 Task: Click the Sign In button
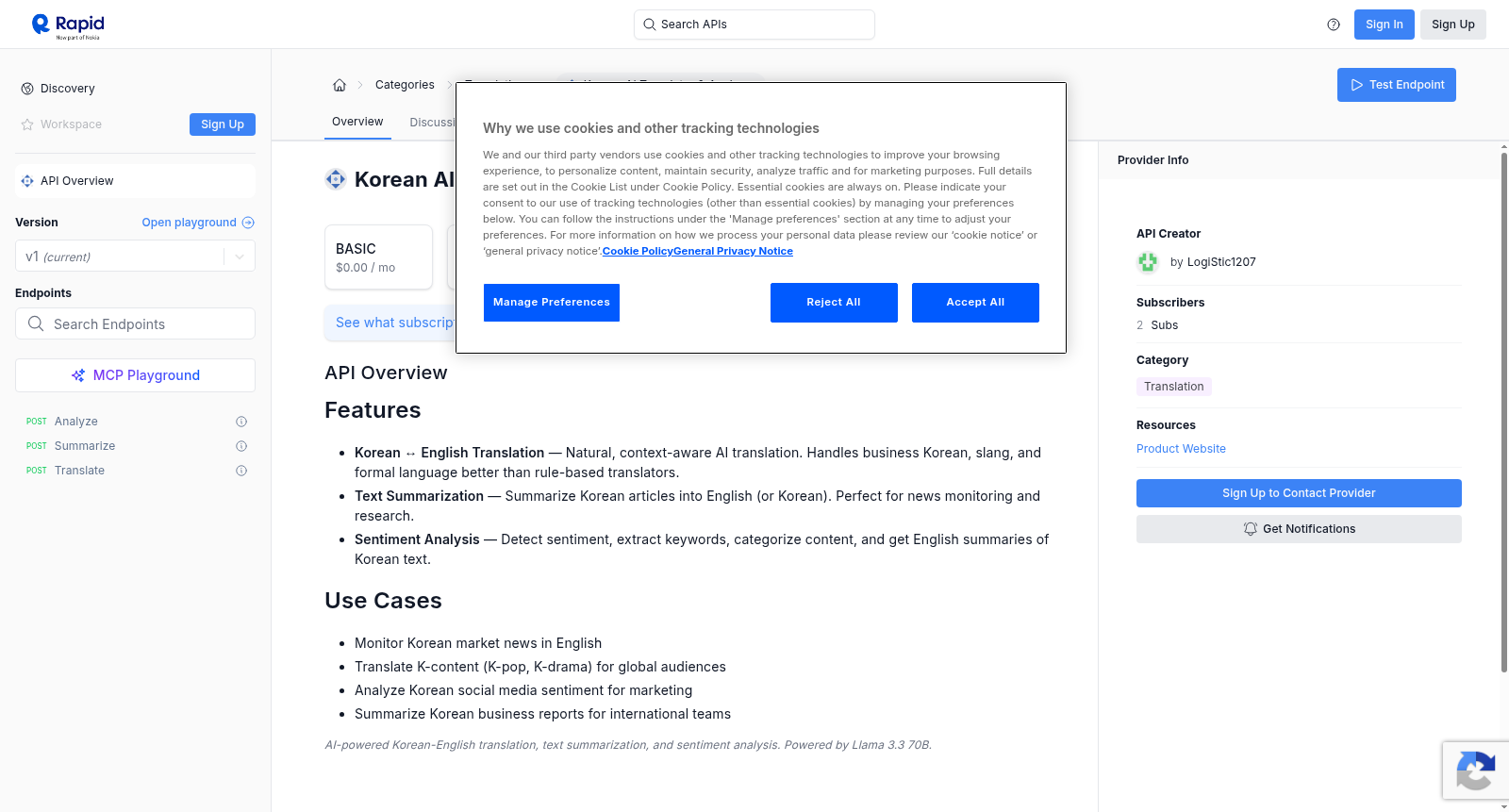(1384, 25)
